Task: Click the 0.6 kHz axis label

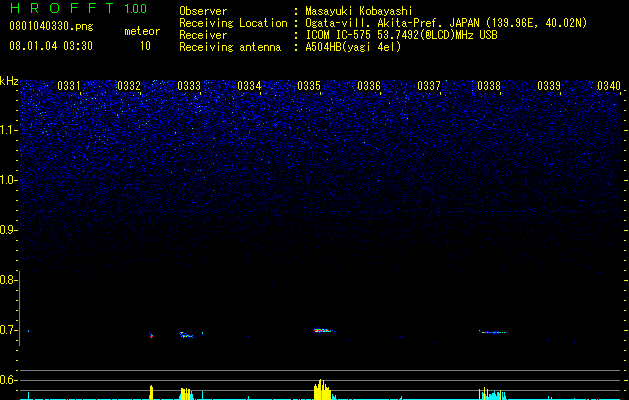Action: coord(8,380)
